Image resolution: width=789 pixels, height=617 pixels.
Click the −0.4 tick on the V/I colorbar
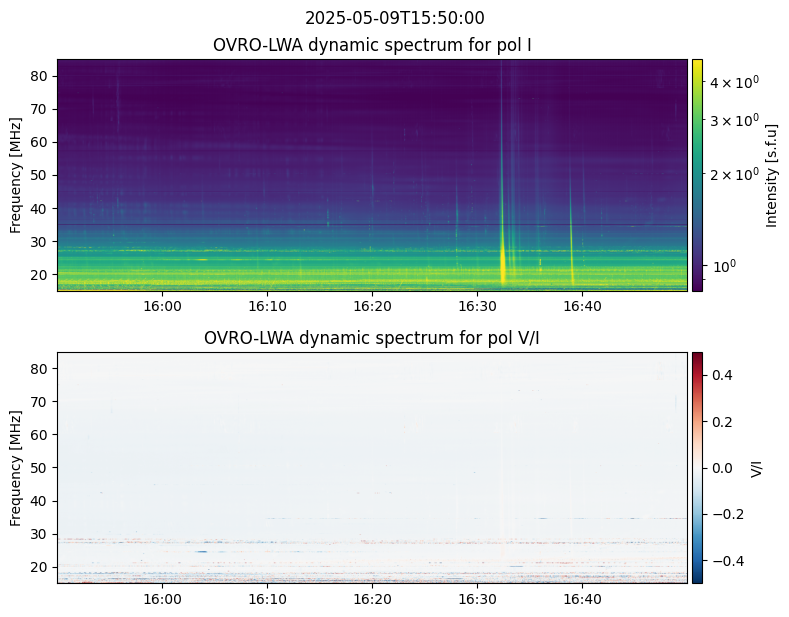726,560
